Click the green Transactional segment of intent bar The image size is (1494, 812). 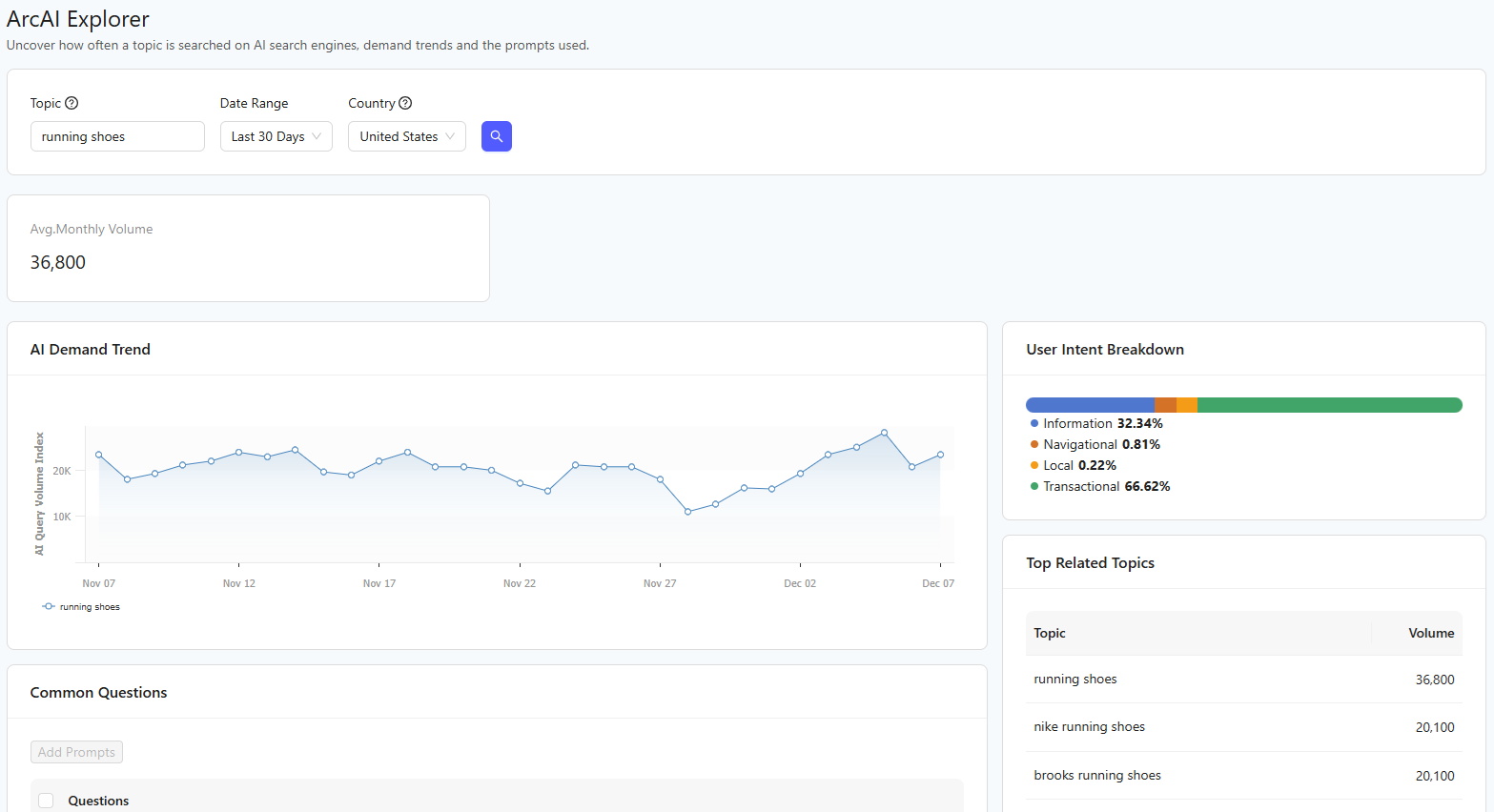pyautogui.click(x=1329, y=405)
